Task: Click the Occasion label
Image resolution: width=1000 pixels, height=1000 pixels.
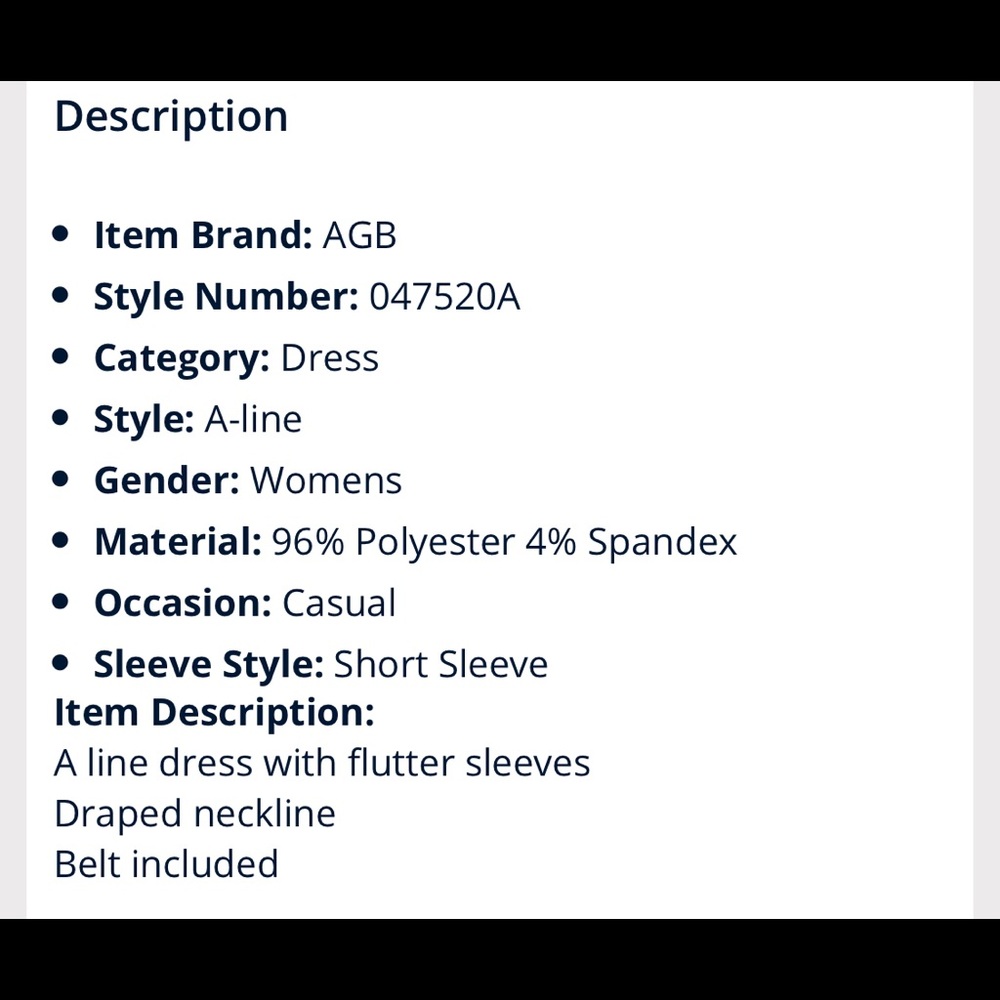Action: point(183,603)
